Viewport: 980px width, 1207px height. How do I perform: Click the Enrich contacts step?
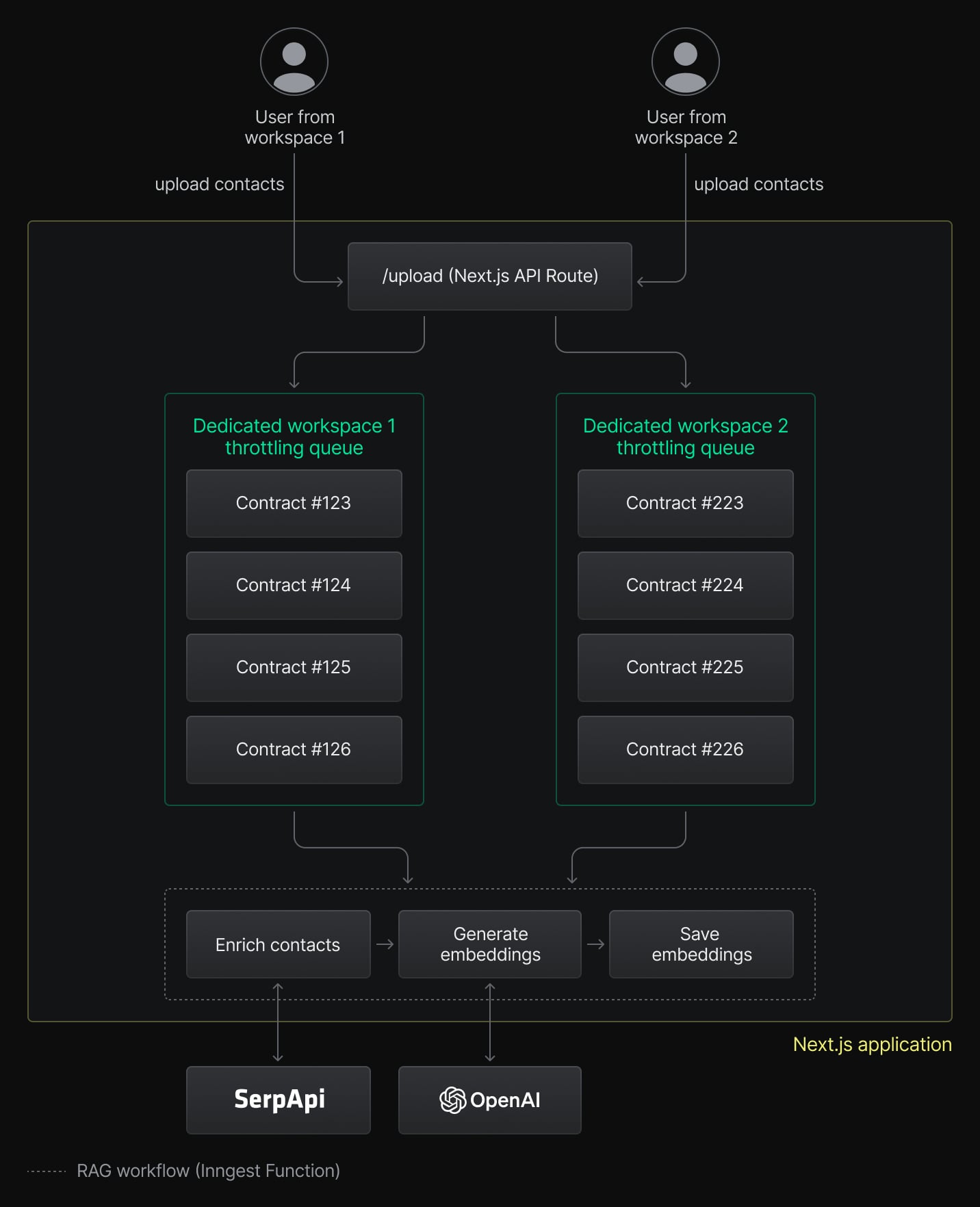[278, 944]
